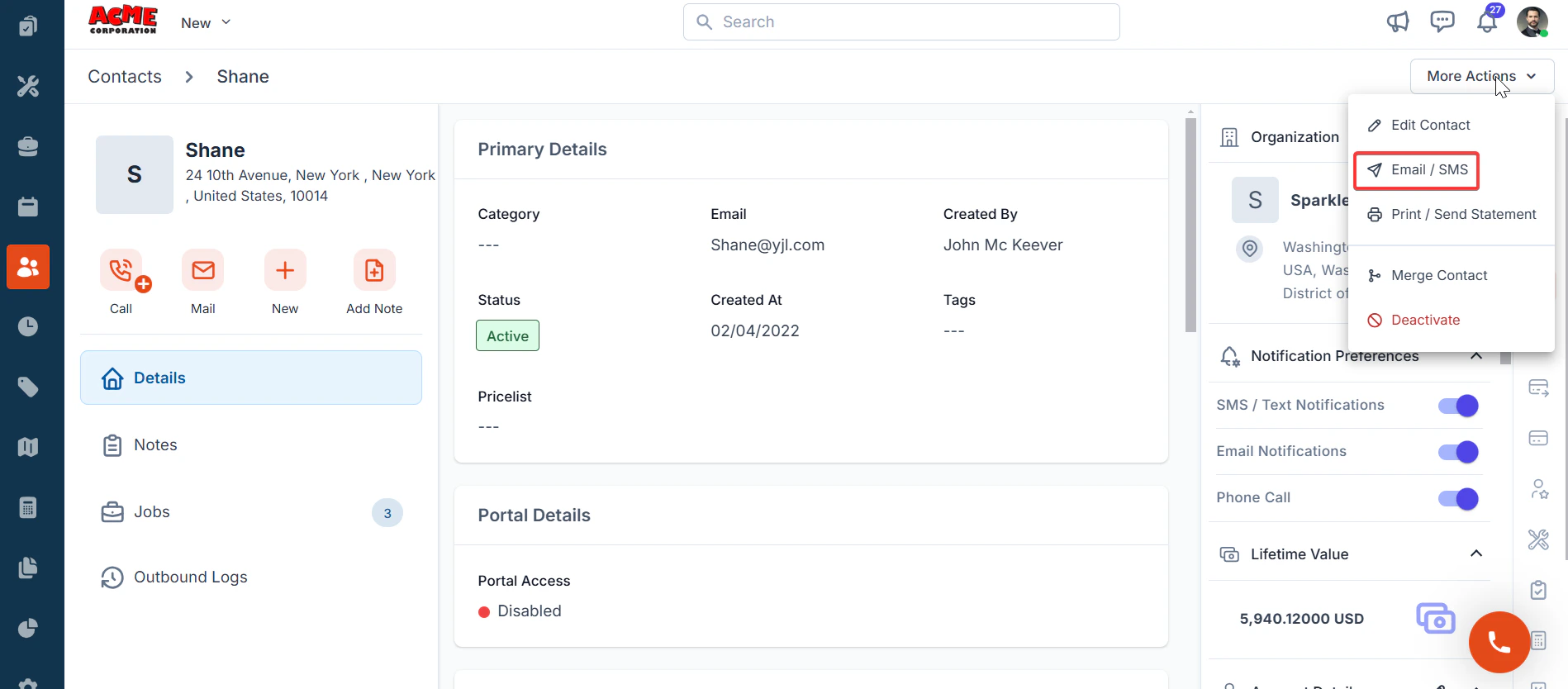Click the floating orange phone button
The image size is (1568, 689).
point(1499,642)
